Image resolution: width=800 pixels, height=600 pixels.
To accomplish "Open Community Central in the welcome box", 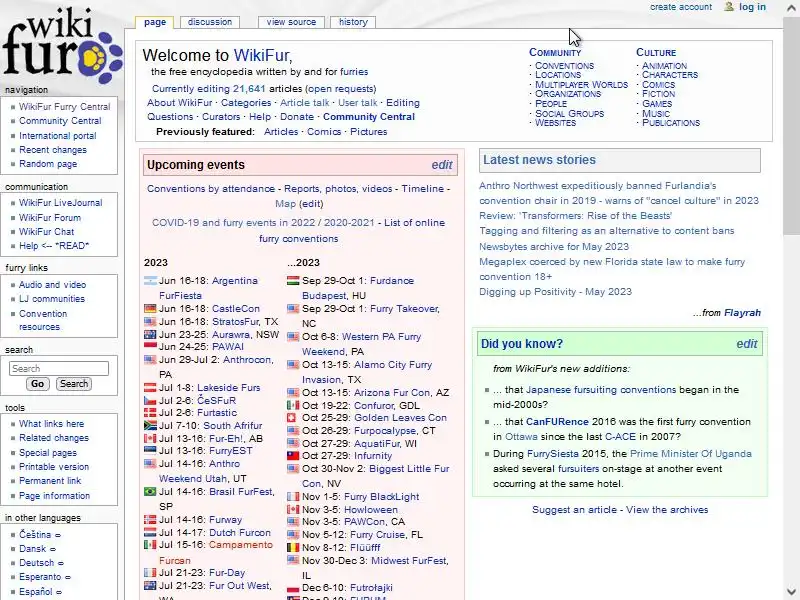I will pos(368,117).
